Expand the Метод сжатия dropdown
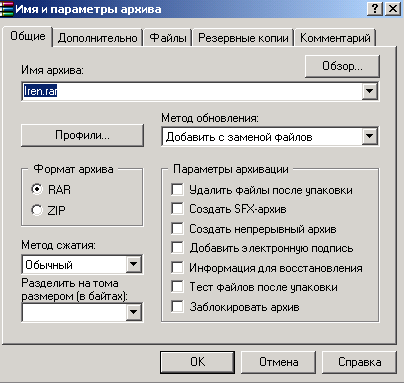The image size is (404, 383). point(134,264)
